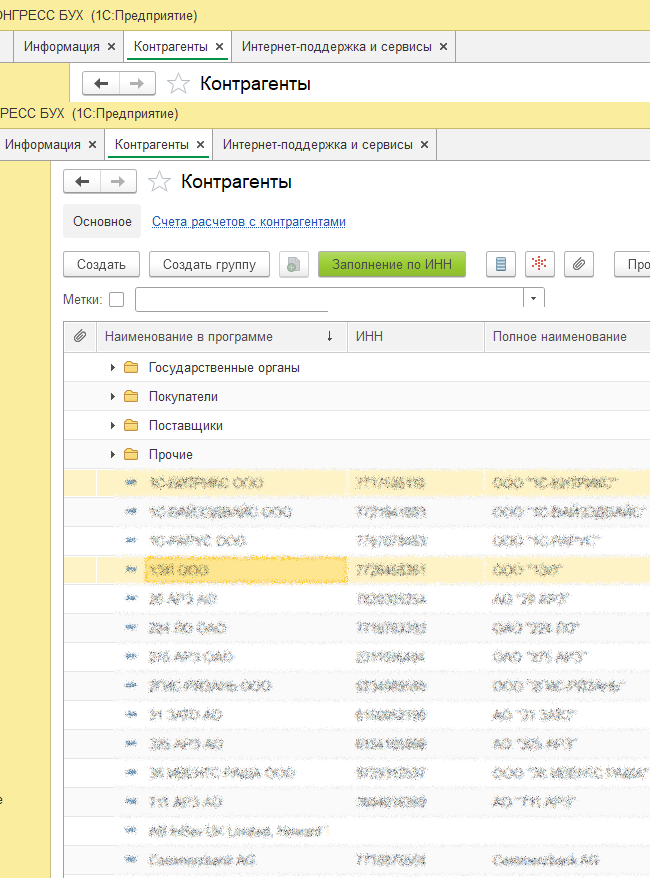This screenshot has width=650, height=878.
Task: Expand the Прочие group triangle
Action: [113, 454]
